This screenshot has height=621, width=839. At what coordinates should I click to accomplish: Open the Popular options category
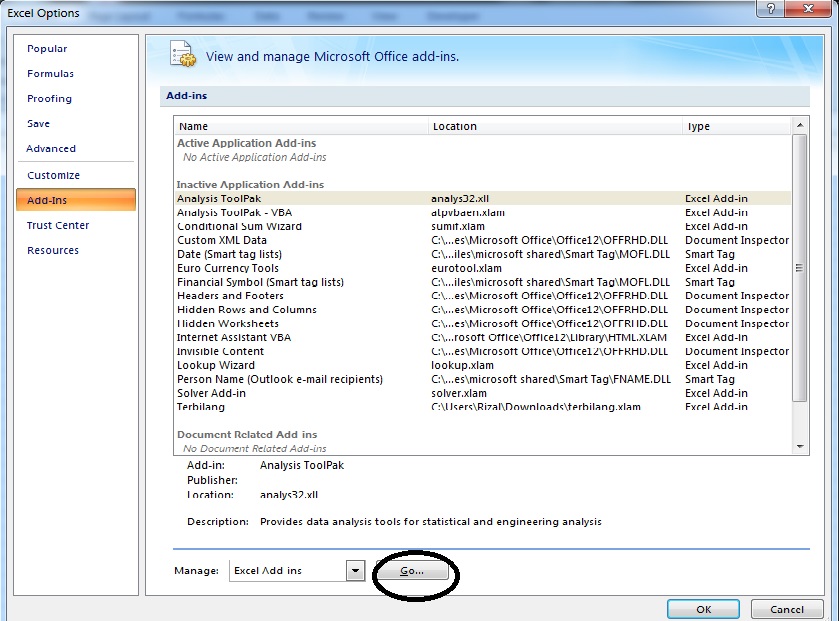(47, 49)
